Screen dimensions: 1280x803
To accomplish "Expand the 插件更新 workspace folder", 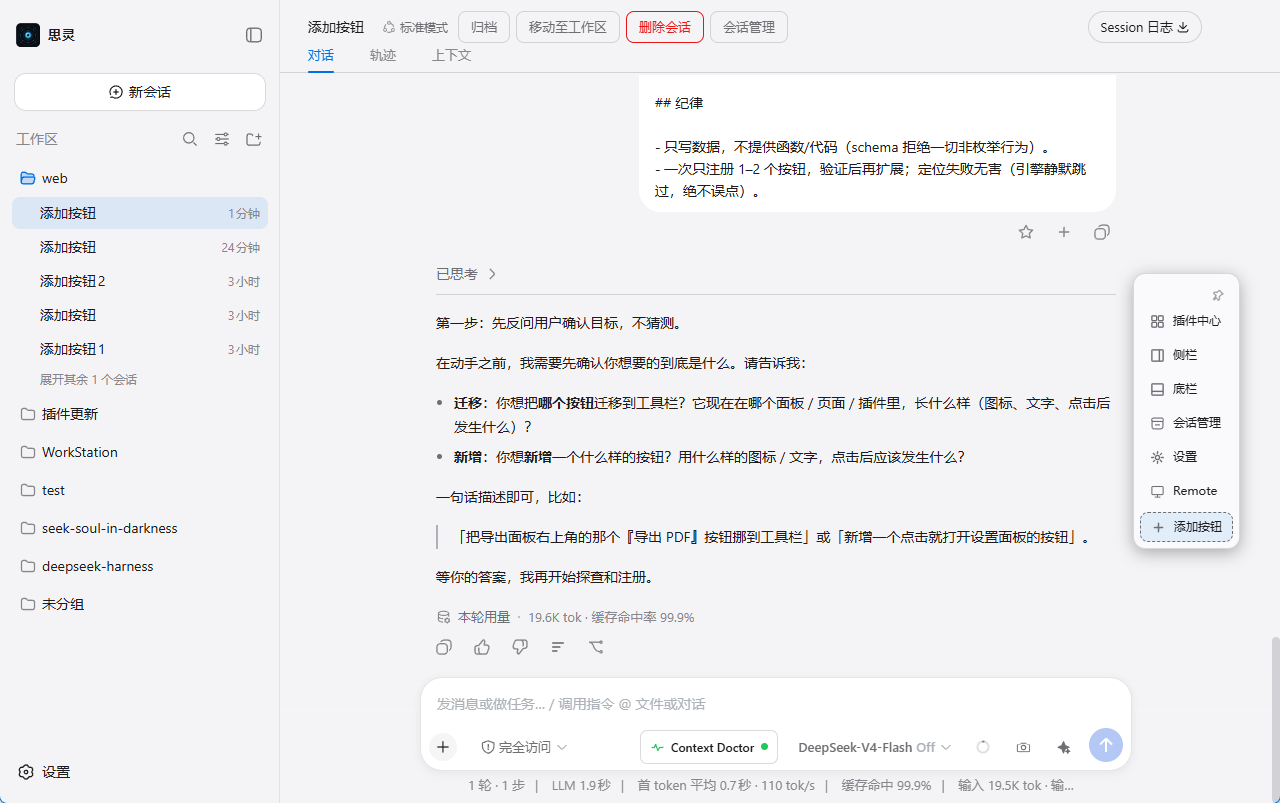I will click(140, 414).
